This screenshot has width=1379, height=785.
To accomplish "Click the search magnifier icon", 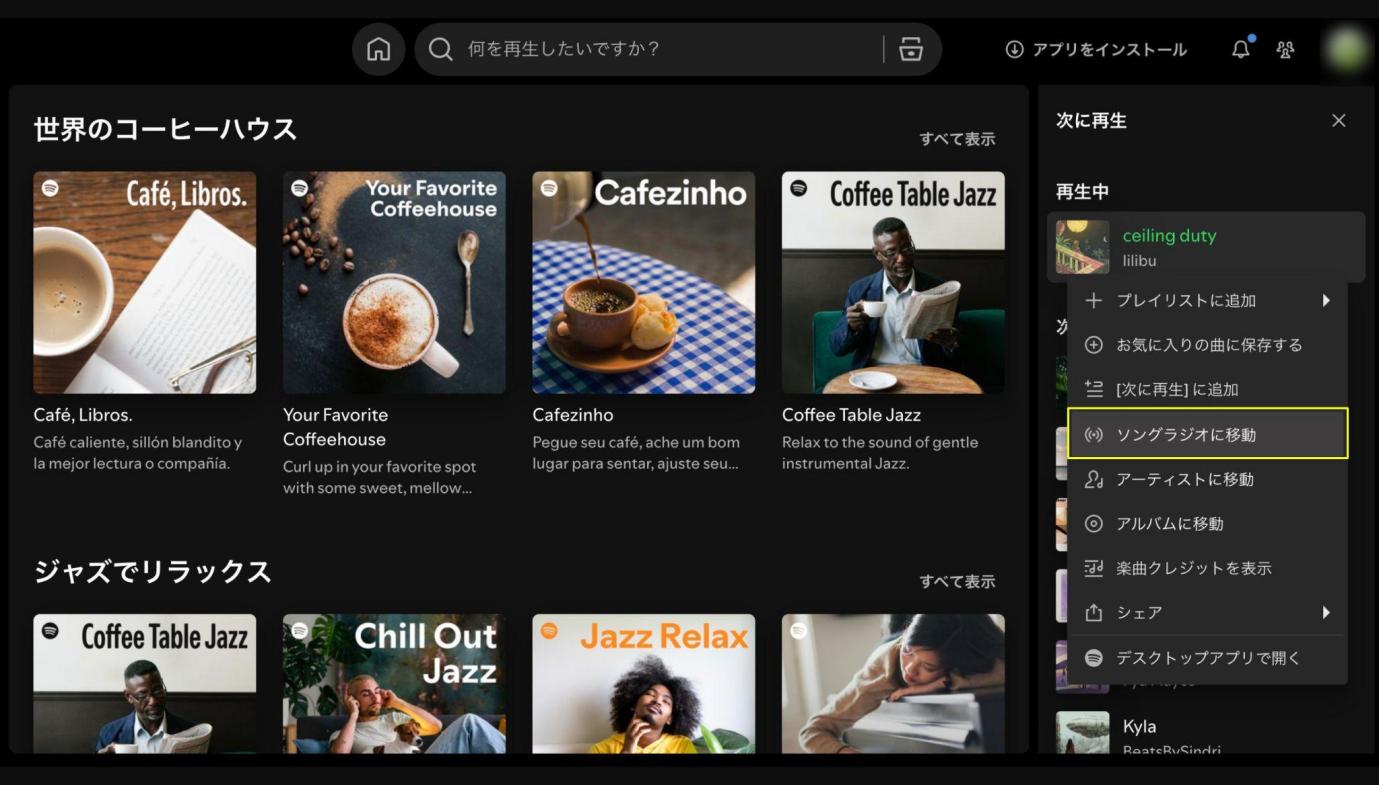I will tap(440, 49).
